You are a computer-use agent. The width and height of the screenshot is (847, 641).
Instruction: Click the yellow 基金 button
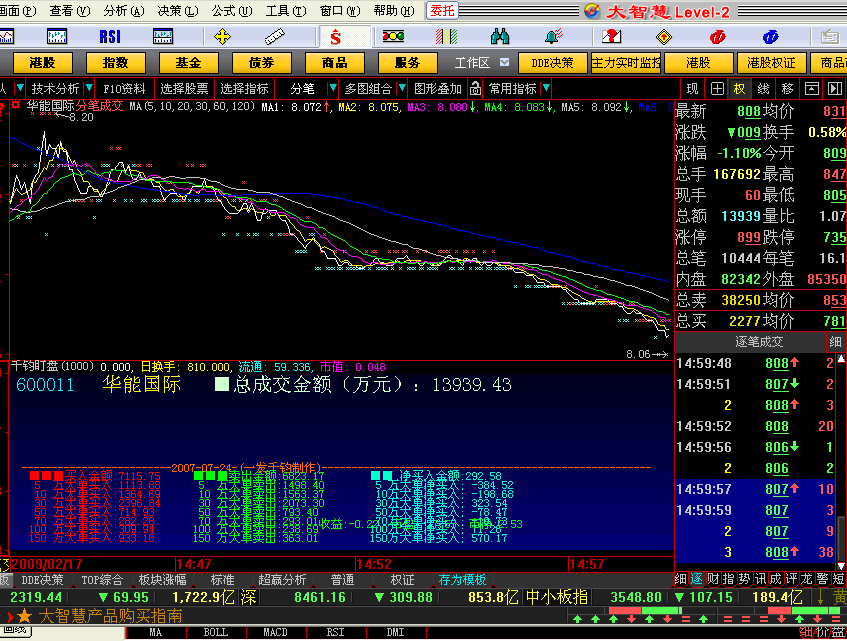coord(188,63)
